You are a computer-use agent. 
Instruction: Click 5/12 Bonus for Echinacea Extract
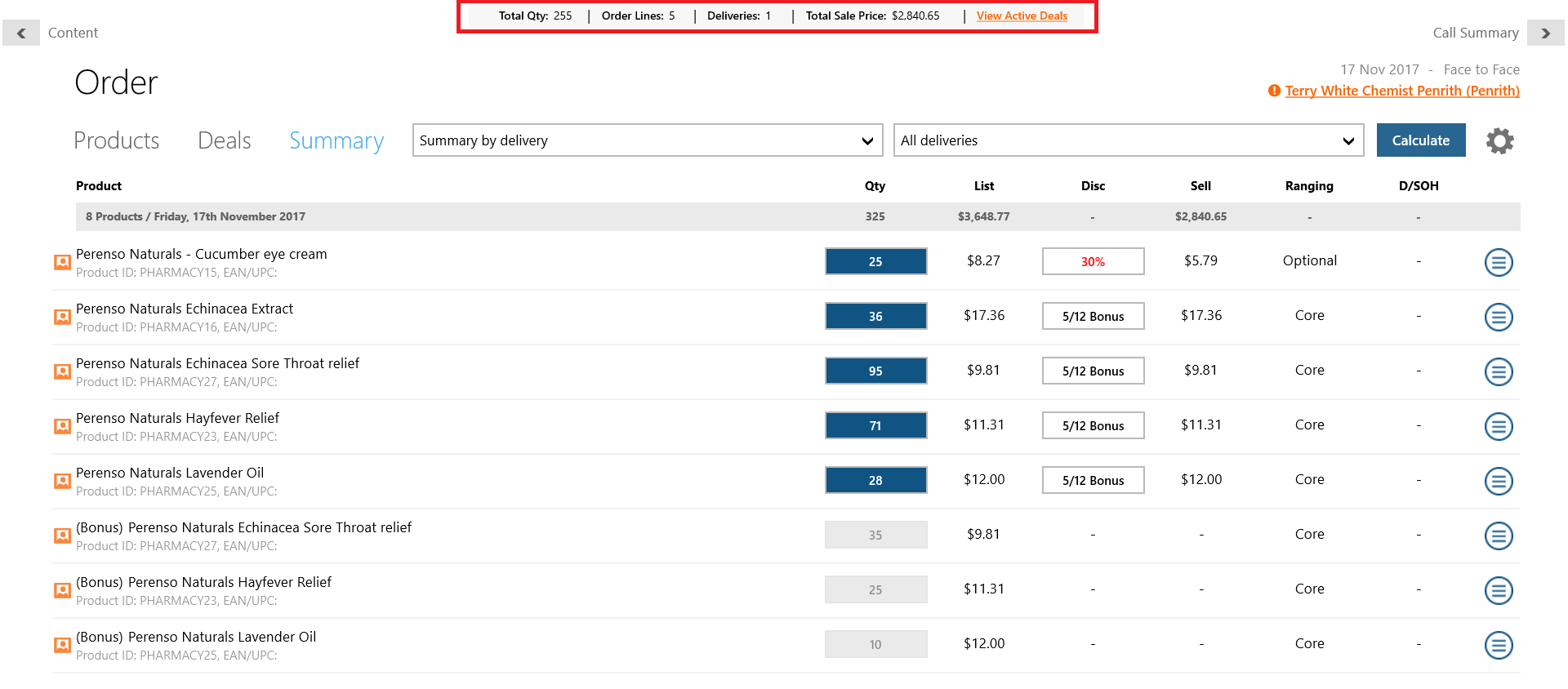point(1093,316)
